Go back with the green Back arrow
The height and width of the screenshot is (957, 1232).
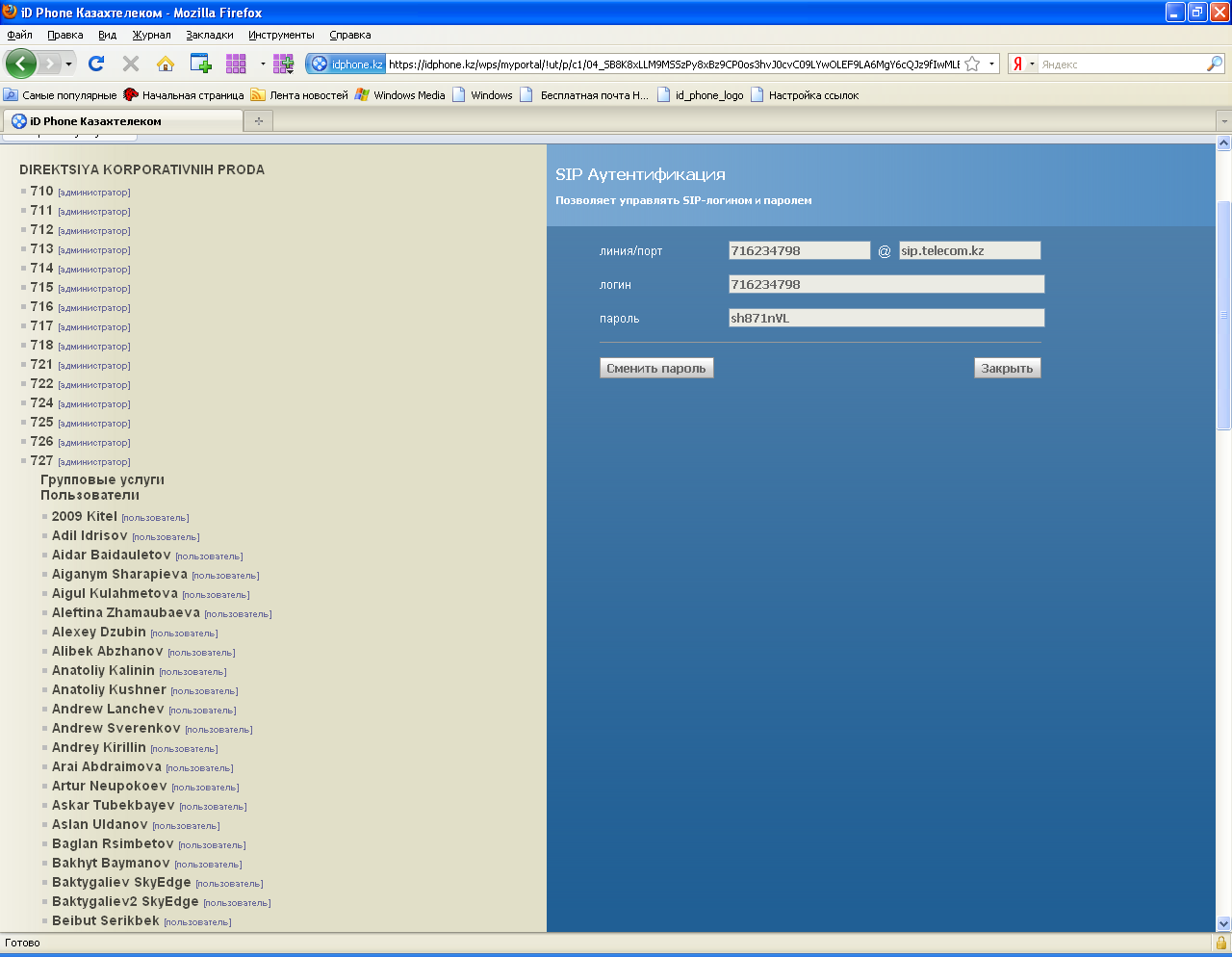20,64
